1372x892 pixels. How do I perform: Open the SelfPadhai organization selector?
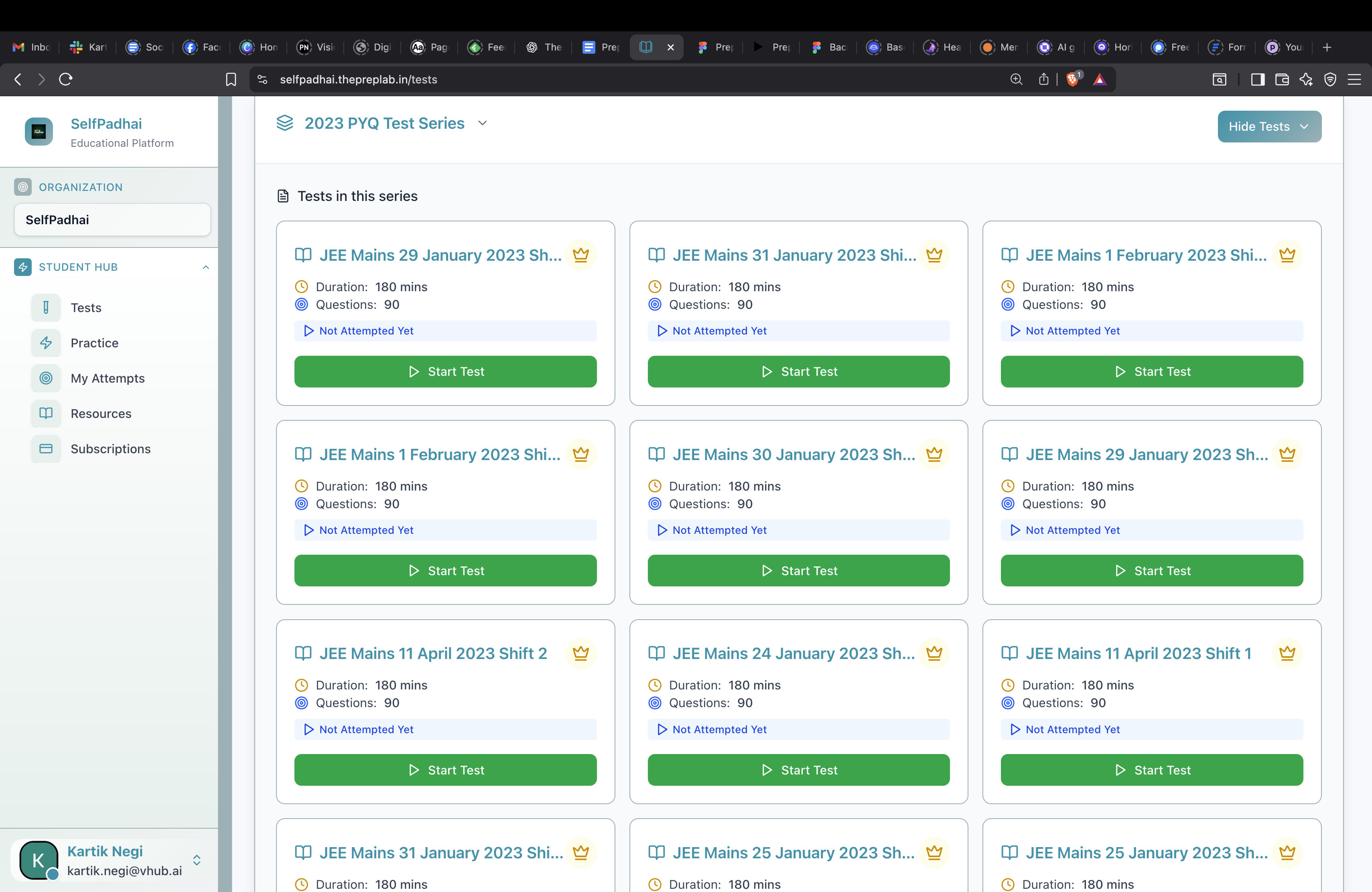tap(112, 219)
